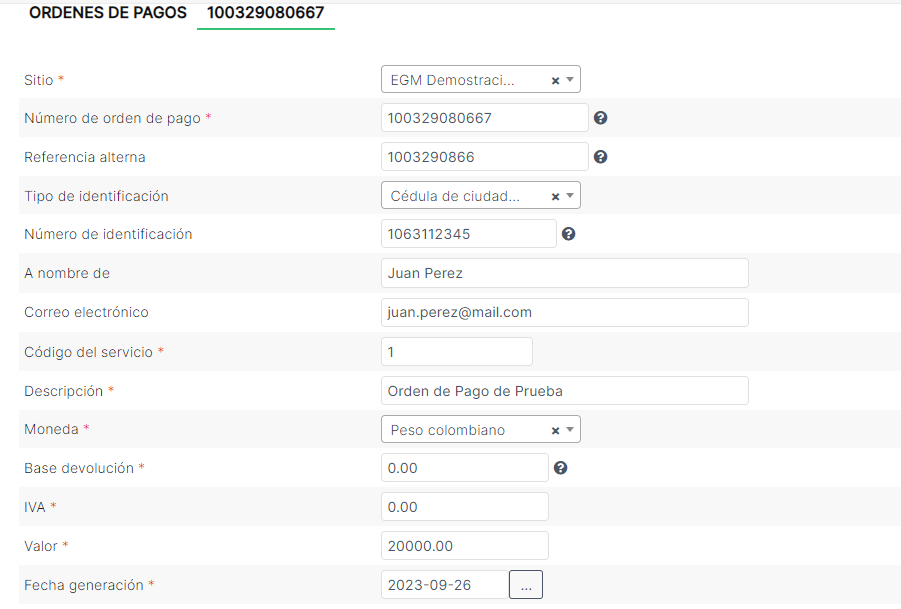Focus the Número de identificación input
This screenshot has width=901, height=609.
click(468, 234)
